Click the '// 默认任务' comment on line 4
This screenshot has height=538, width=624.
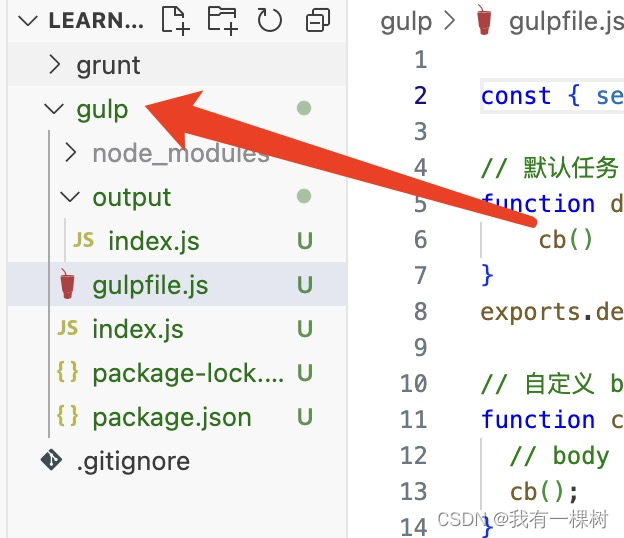click(550, 168)
